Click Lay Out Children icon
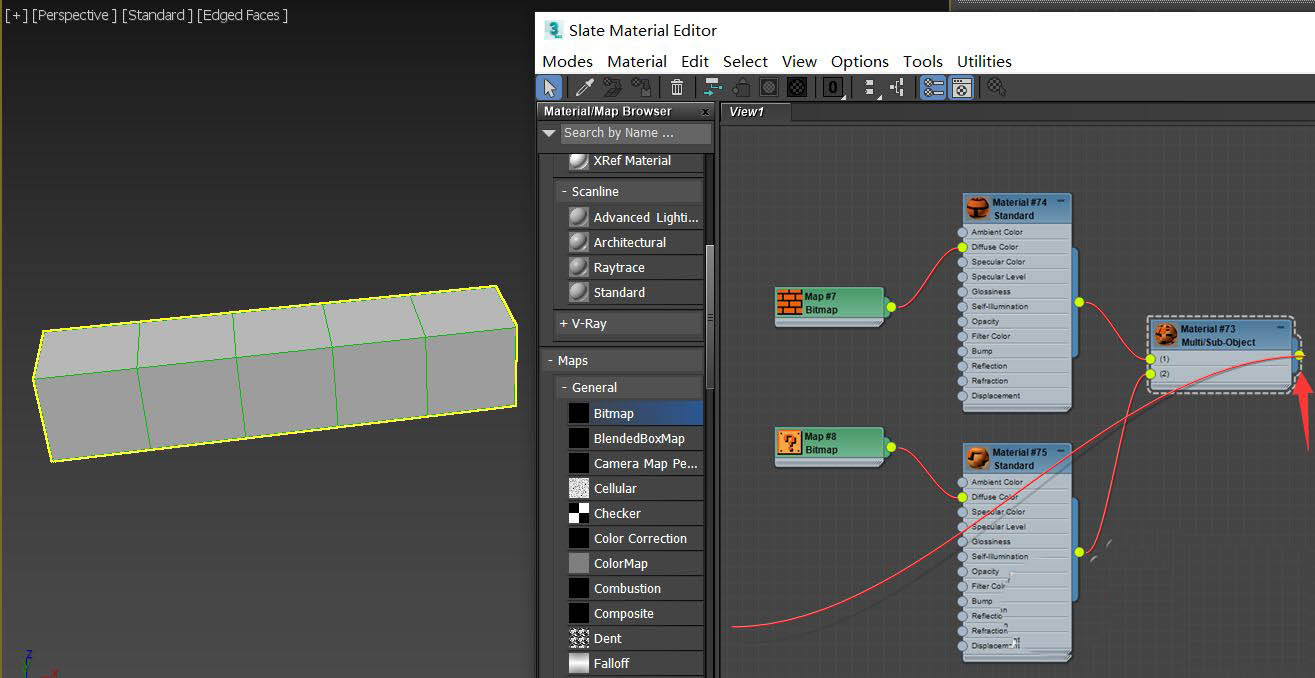The width and height of the screenshot is (1315, 678). click(x=897, y=88)
